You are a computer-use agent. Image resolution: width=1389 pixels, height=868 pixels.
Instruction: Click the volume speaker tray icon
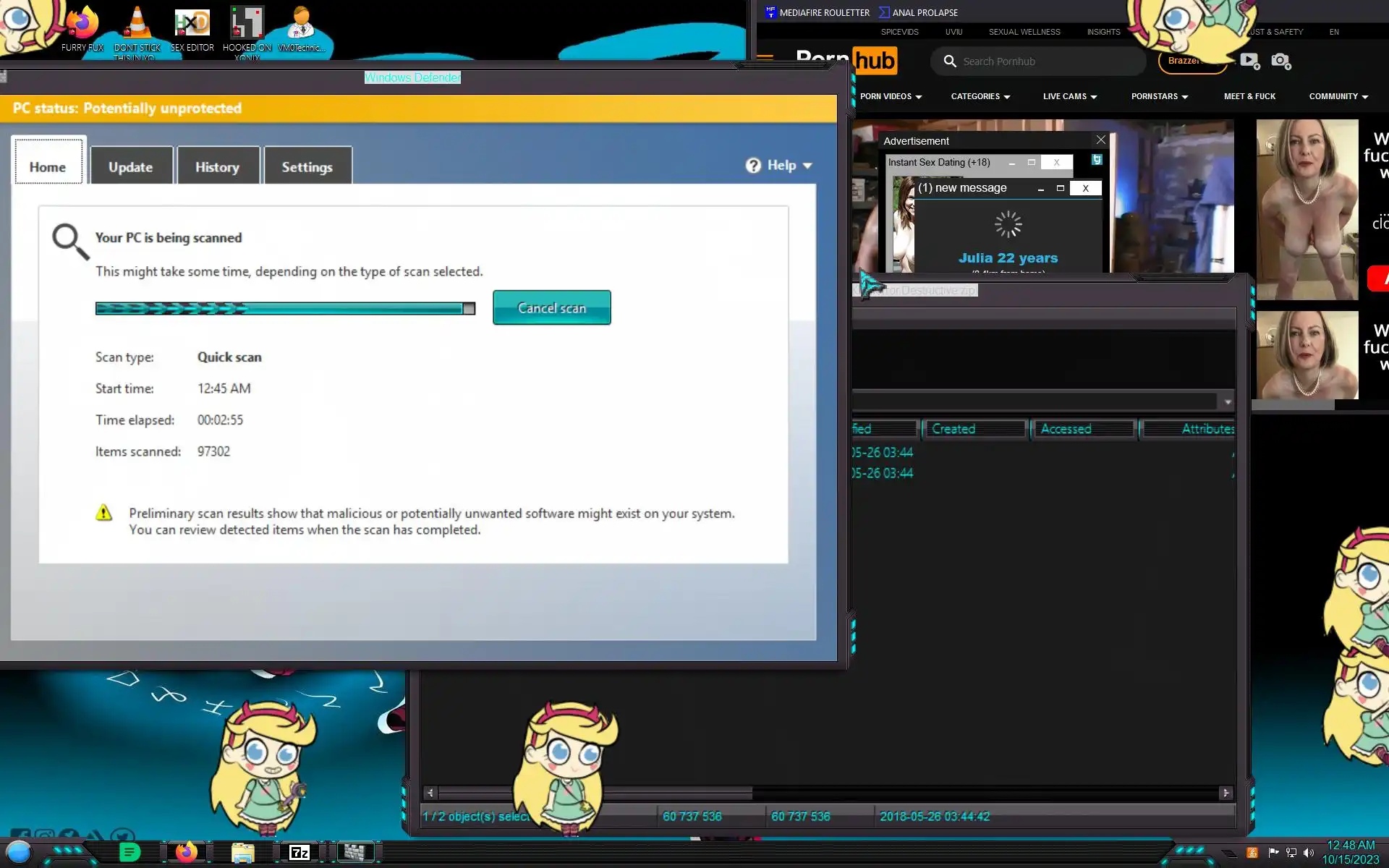click(x=1308, y=853)
